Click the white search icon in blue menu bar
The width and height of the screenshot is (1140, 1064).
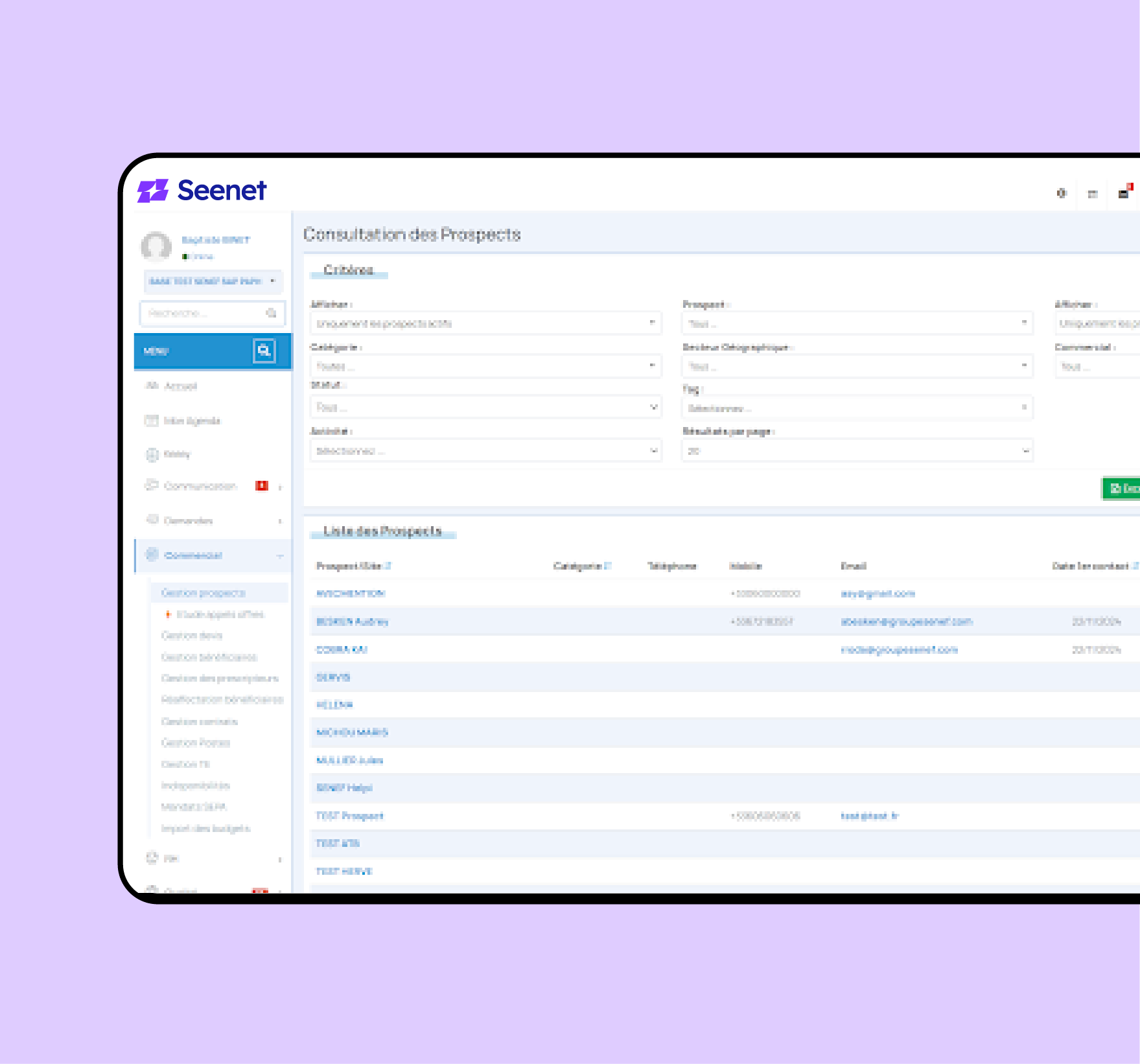pyautogui.click(x=264, y=351)
